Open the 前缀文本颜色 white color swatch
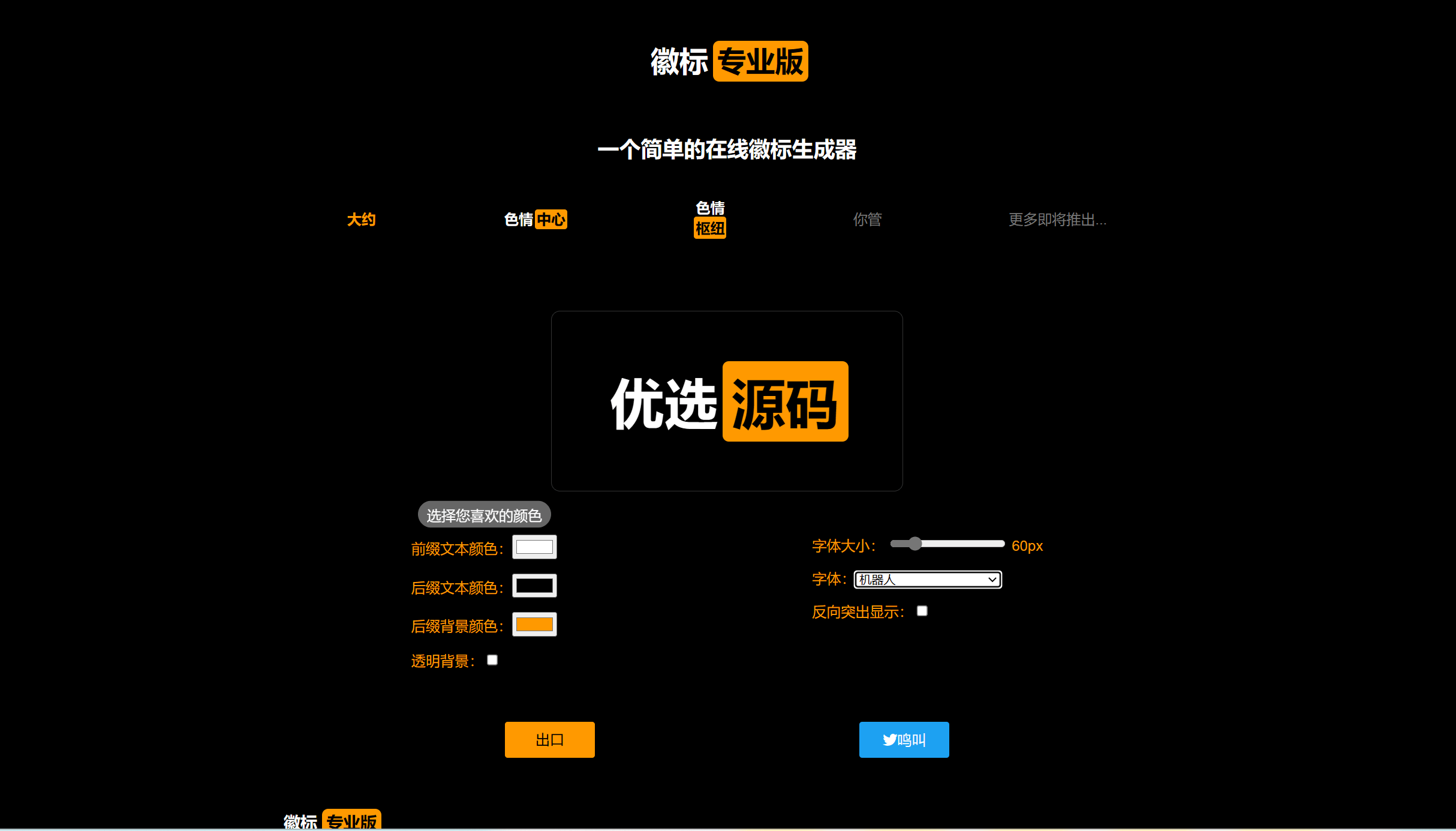 pos(534,547)
